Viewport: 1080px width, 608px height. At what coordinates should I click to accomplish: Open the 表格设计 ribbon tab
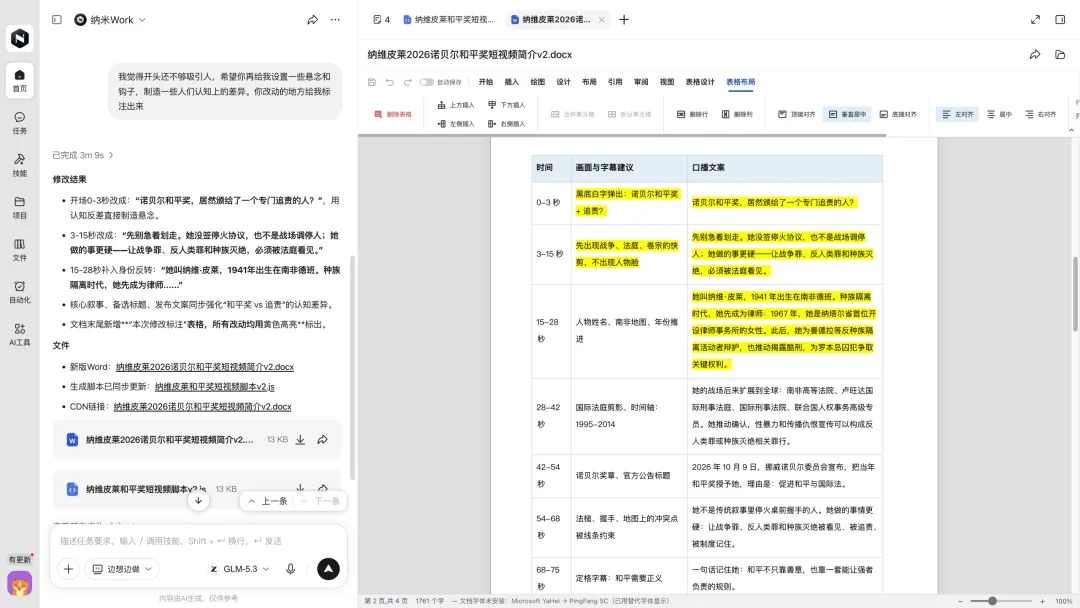700,82
